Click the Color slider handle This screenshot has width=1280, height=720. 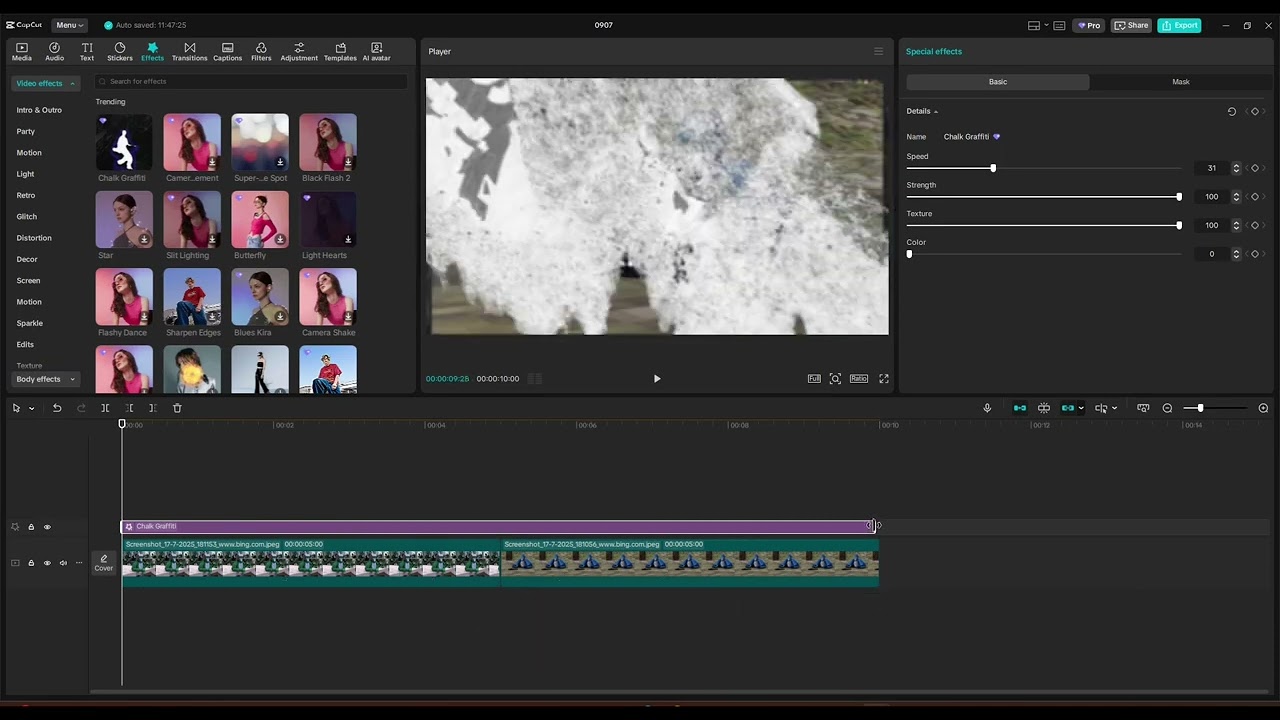(x=909, y=254)
